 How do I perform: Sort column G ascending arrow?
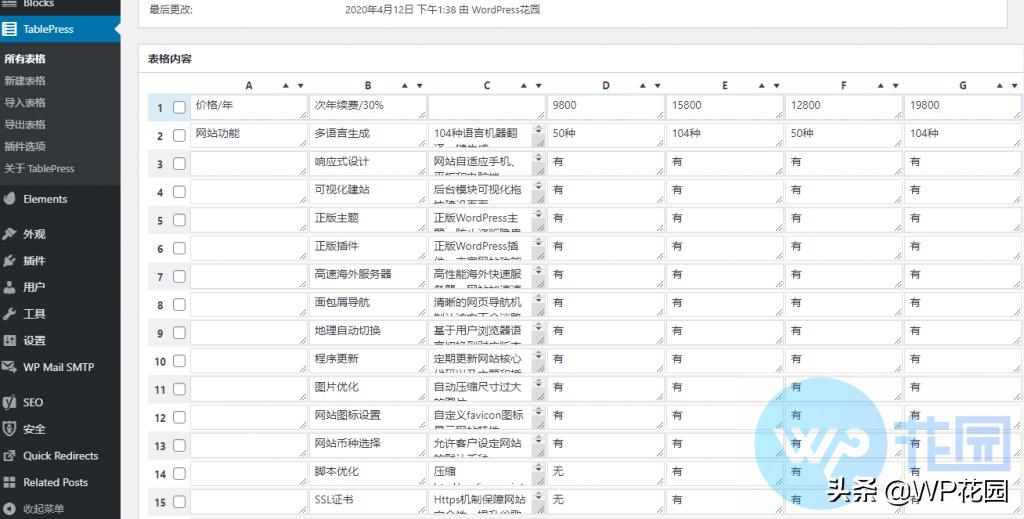[1000, 86]
